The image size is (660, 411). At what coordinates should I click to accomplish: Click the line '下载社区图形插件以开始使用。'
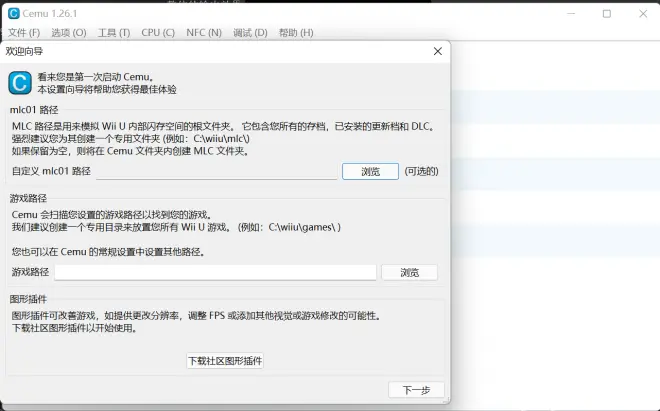point(75,328)
